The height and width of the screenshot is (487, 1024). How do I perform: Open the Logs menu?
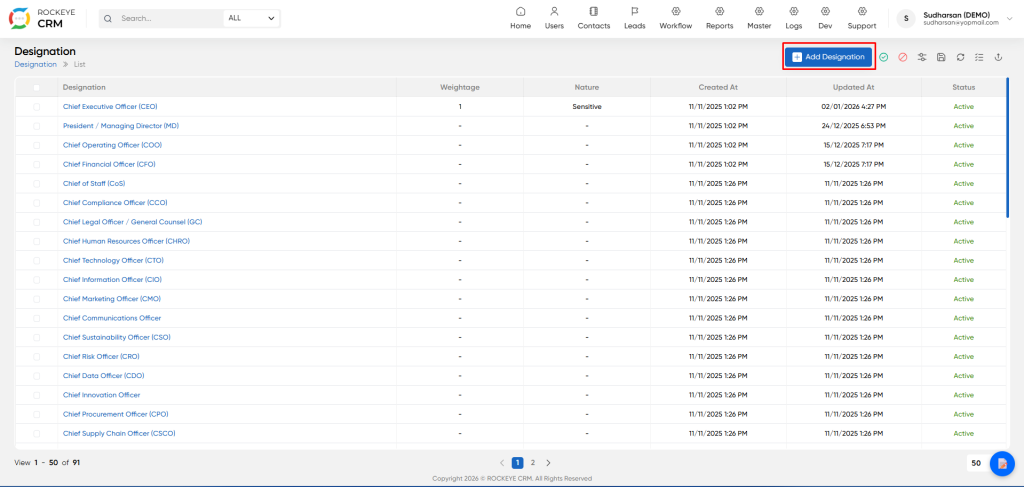point(793,18)
